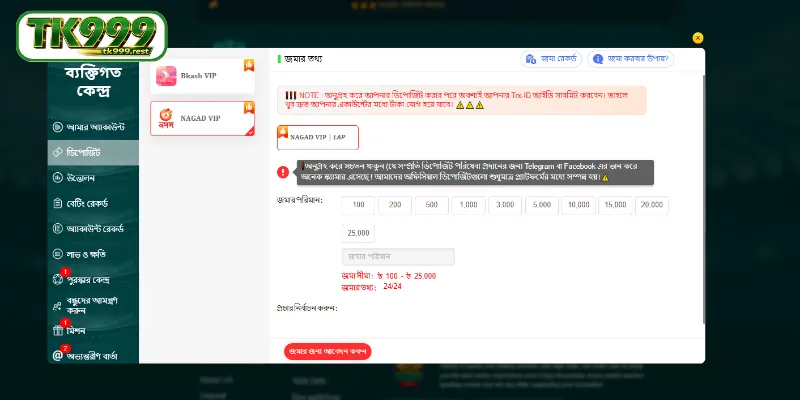800x400 pixels.
Task: Close the deposit dialog with yellow X
Action: [x=697, y=38]
